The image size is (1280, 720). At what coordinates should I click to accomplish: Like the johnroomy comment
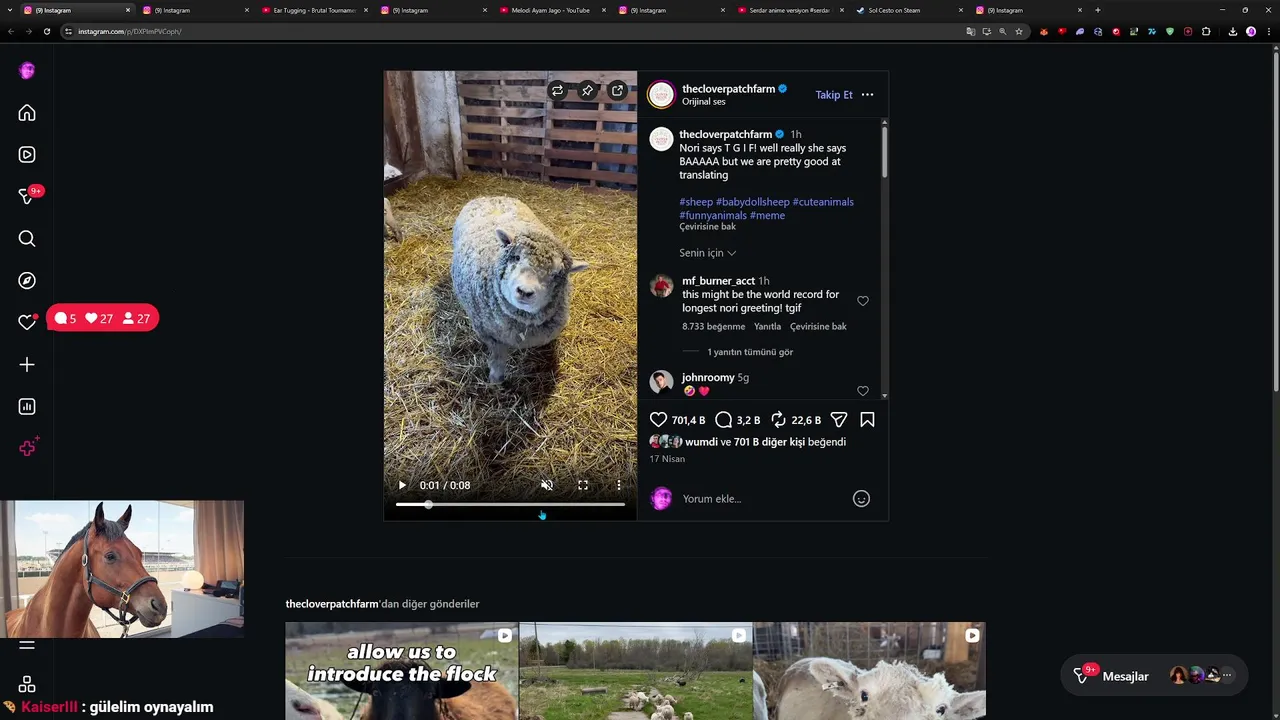tap(863, 391)
